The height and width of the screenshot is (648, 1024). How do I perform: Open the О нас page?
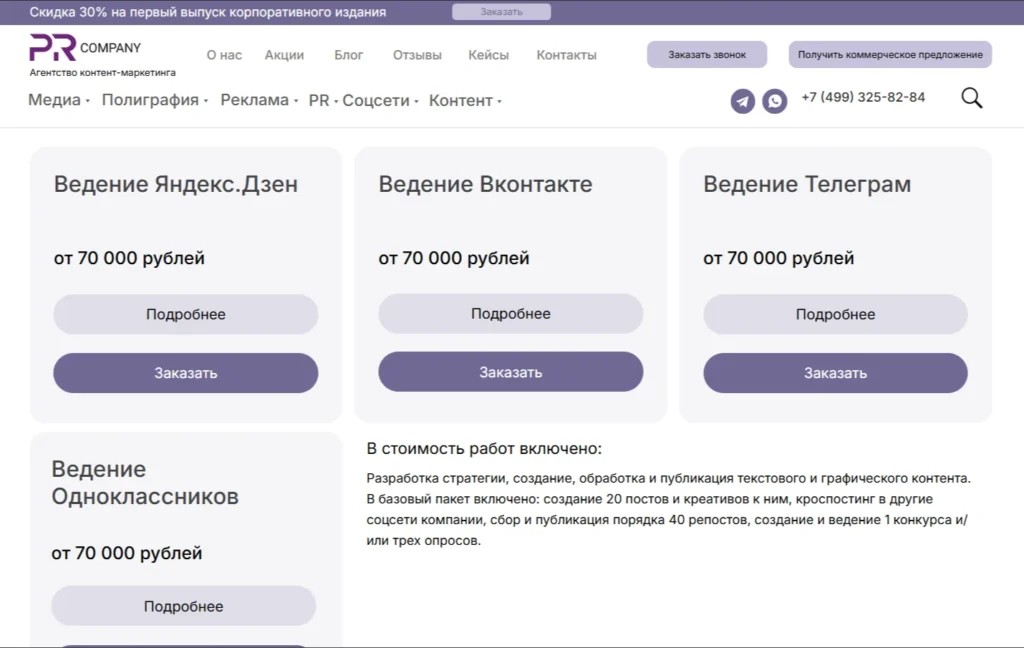[x=224, y=55]
